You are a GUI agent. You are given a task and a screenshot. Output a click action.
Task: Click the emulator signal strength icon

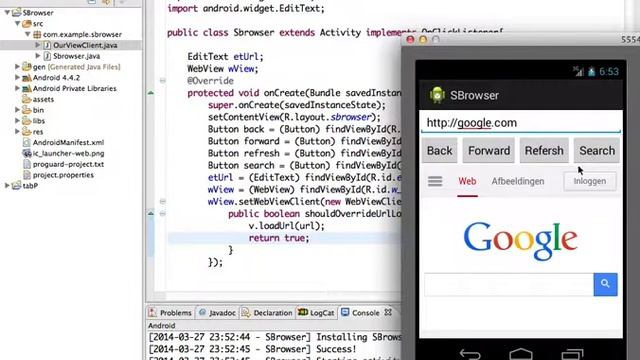pos(578,71)
